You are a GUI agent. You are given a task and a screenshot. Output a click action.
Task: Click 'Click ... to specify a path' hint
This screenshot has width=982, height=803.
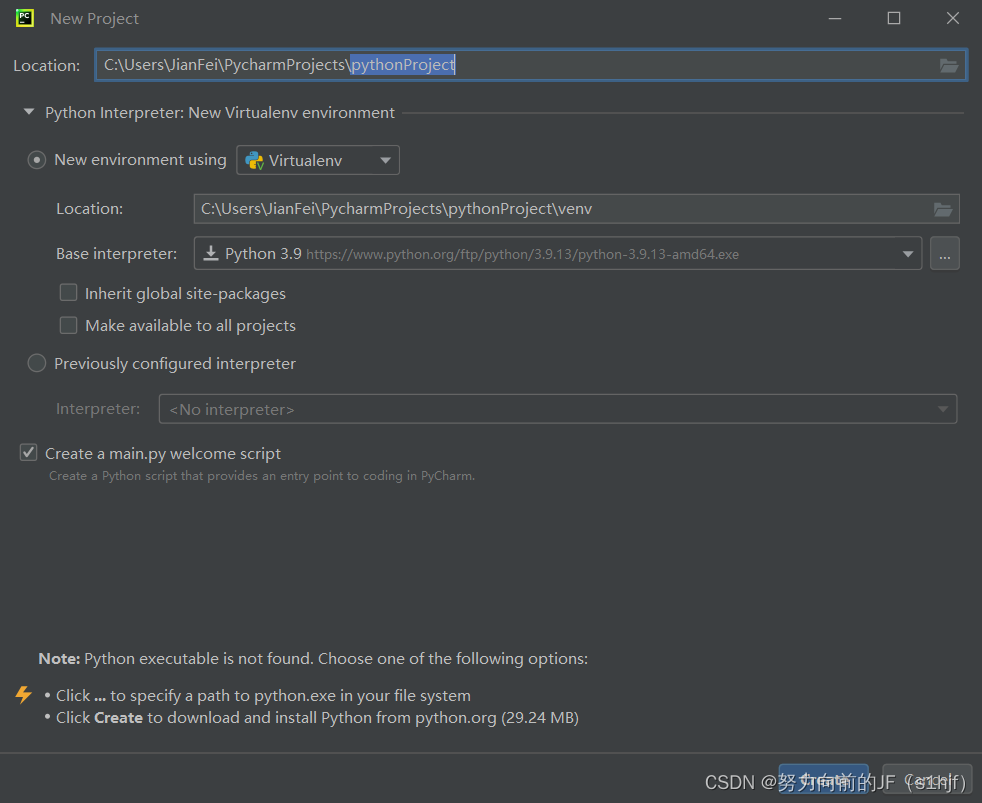click(x=263, y=695)
